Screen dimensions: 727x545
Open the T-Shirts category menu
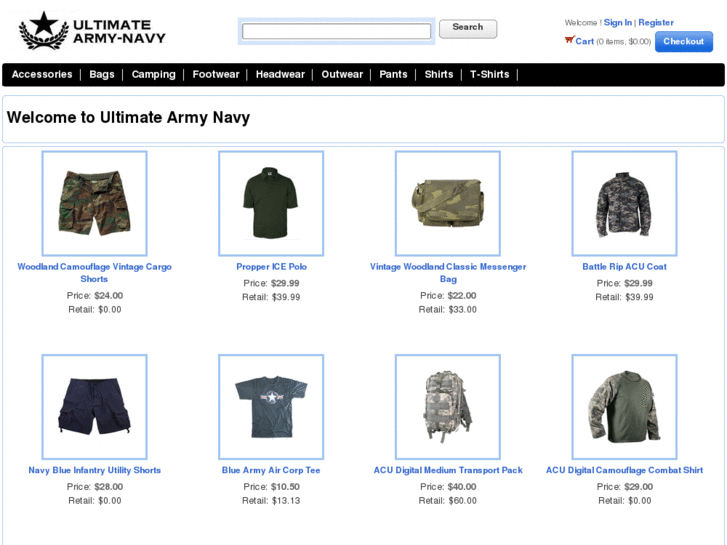(x=490, y=74)
